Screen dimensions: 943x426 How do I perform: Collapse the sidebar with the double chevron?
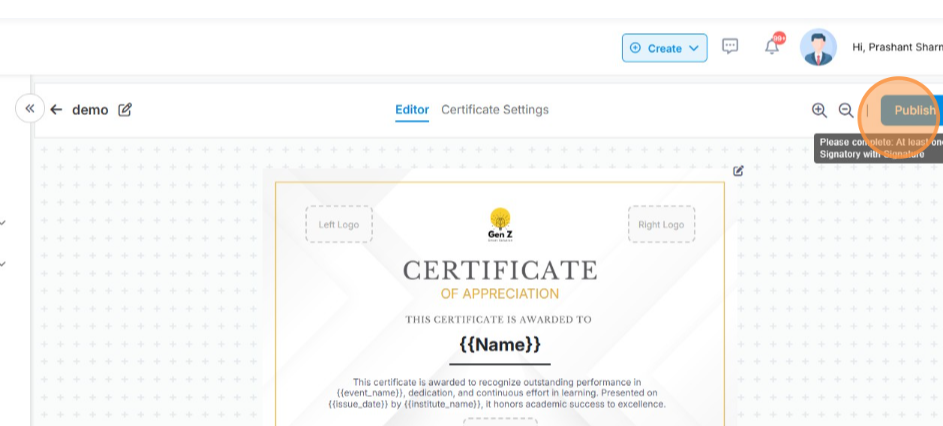[x=30, y=108]
